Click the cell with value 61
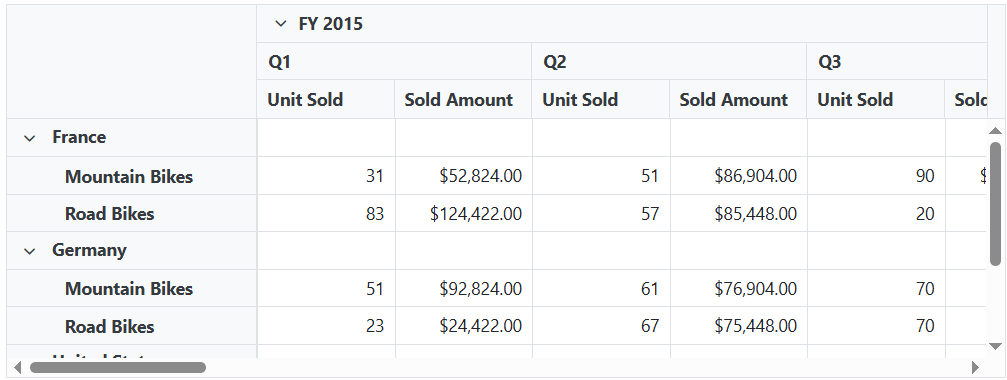The image size is (1007, 380). tap(601, 289)
